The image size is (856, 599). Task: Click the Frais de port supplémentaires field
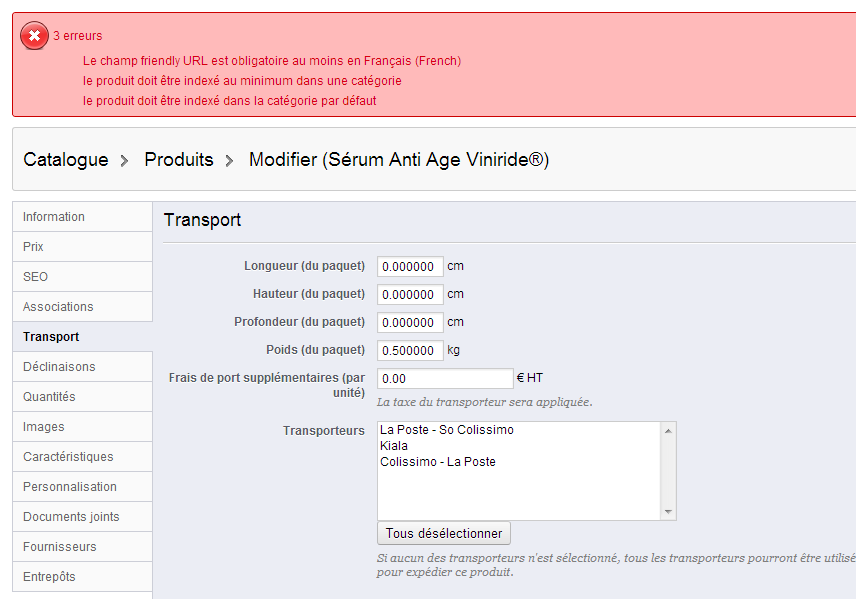tap(445, 379)
